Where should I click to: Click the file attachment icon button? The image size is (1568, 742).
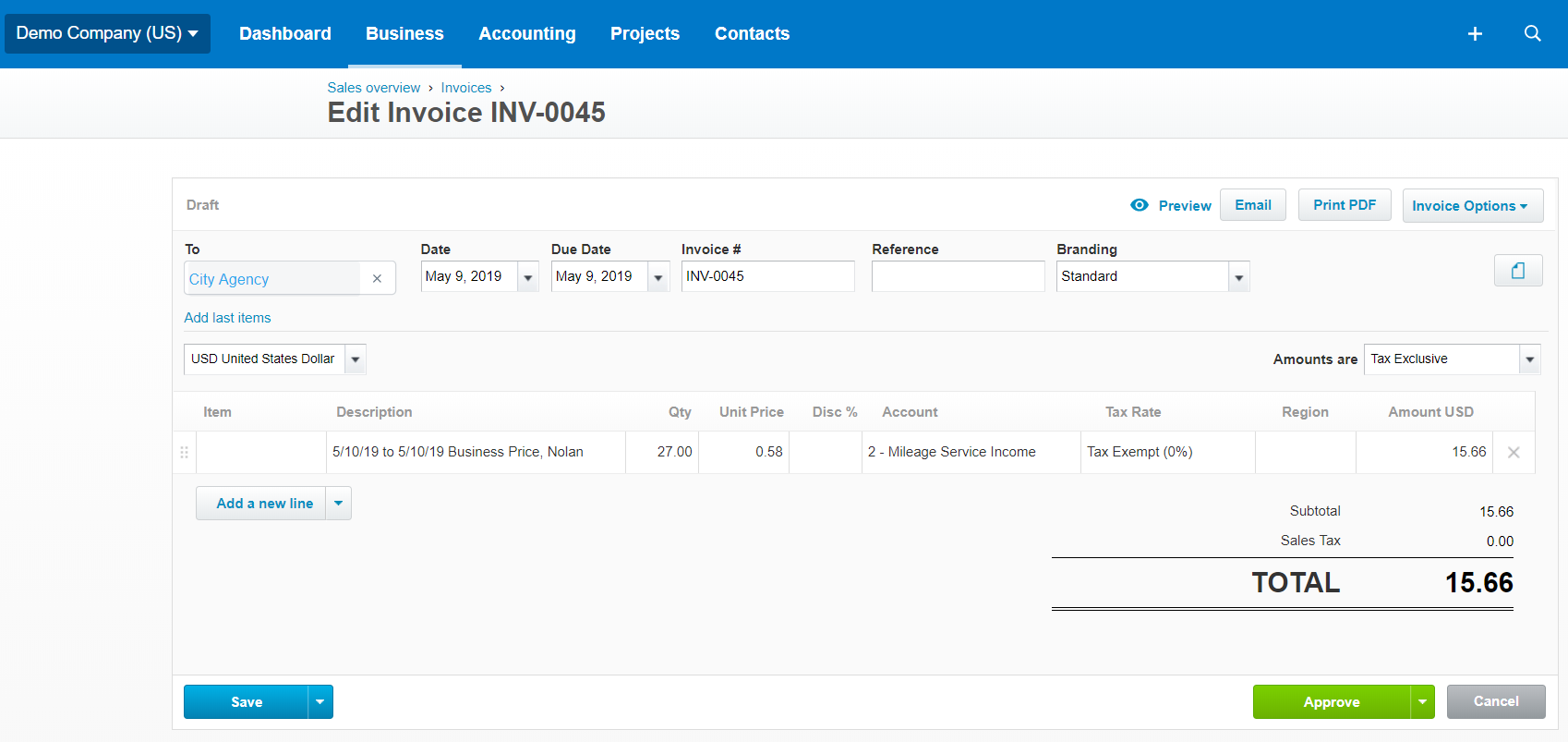pyautogui.click(x=1518, y=271)
